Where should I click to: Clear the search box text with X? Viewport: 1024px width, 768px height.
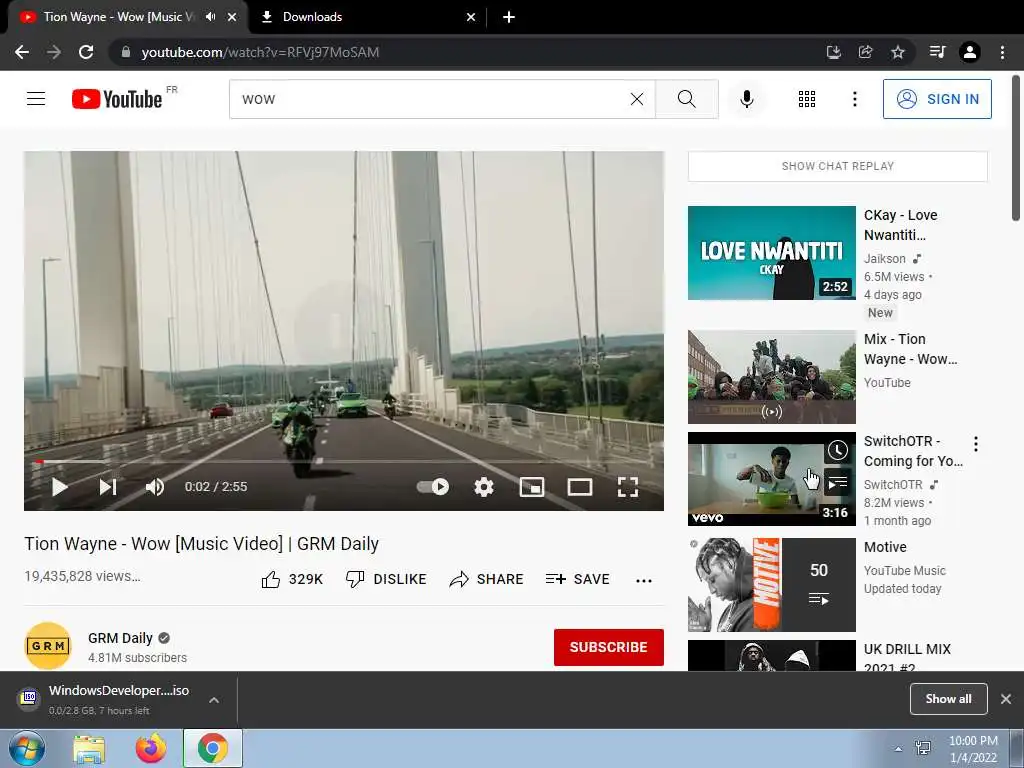coord(637,99)
